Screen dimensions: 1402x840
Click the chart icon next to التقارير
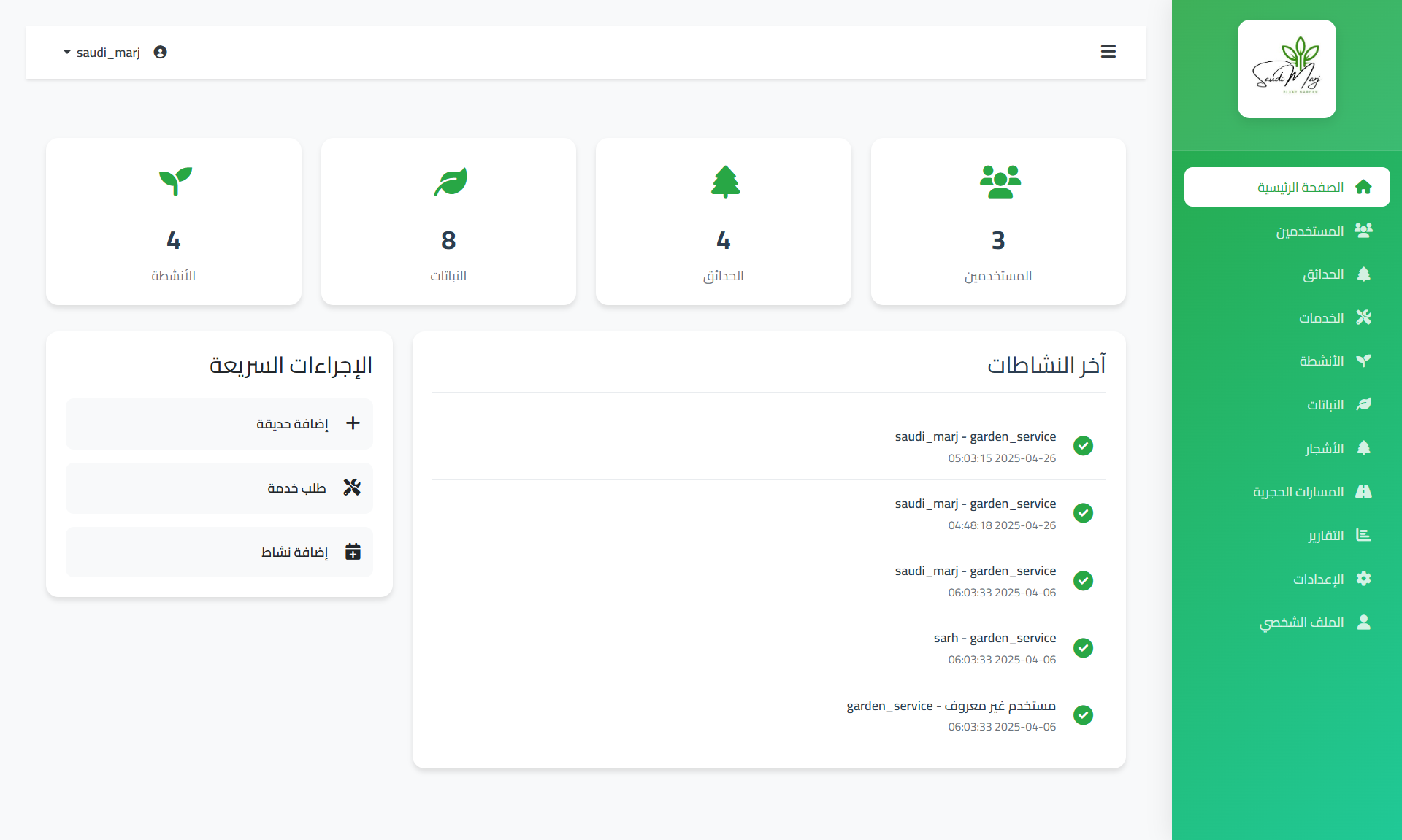coord(1363,535)
